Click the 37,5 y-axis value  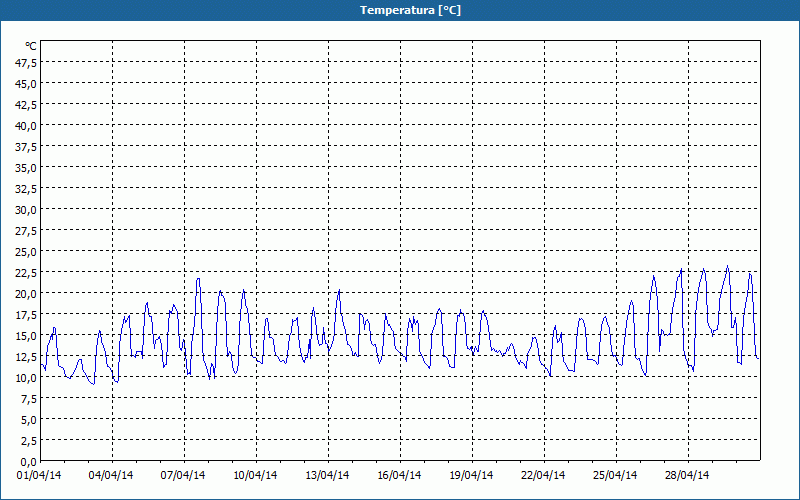(x=27, y=147)
